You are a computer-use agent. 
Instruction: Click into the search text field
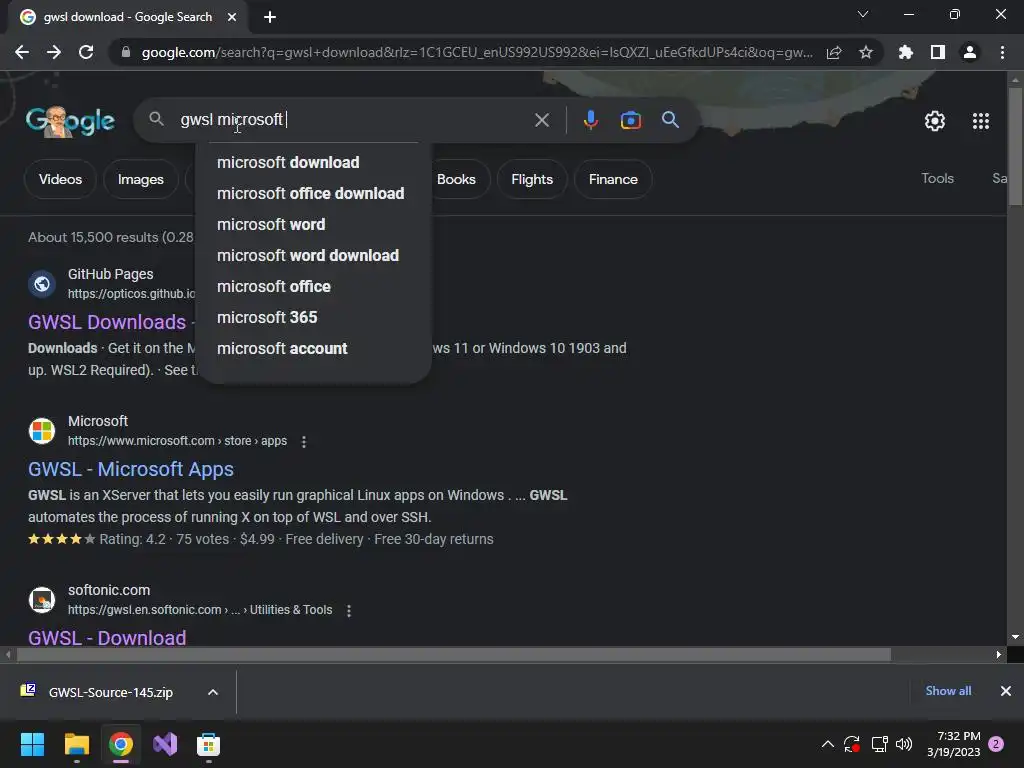click(x=353, y=120)
